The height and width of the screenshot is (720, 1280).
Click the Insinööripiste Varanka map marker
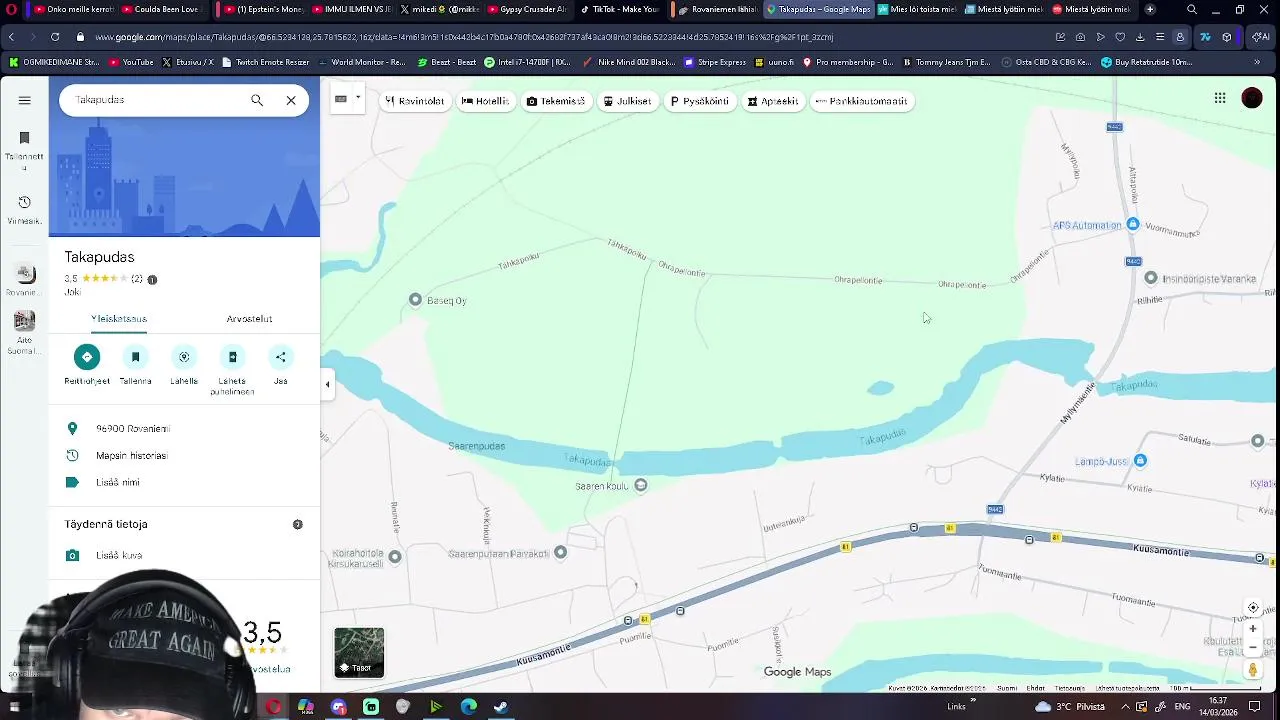[1151, 278]
